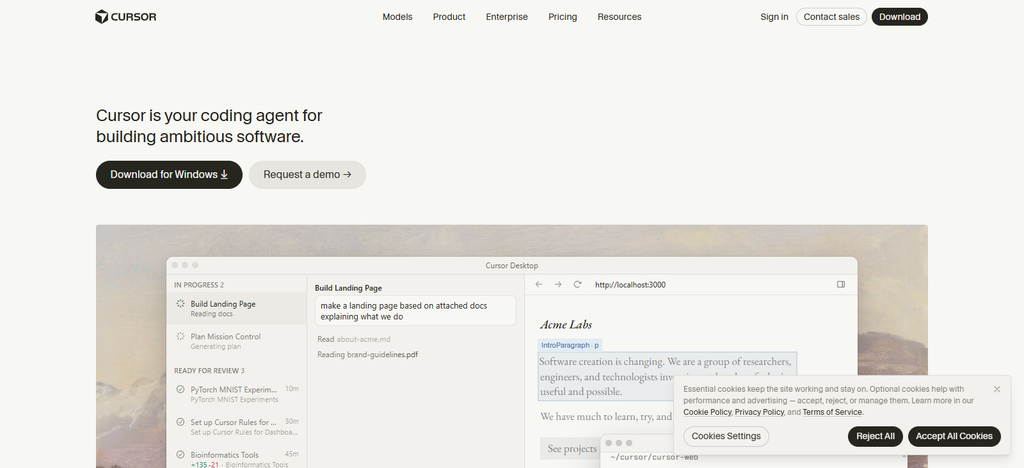The image size is (1024, 468).
Task: Click the READY FOR REVIEW 3 section header
Action: (x=209, y=371)
